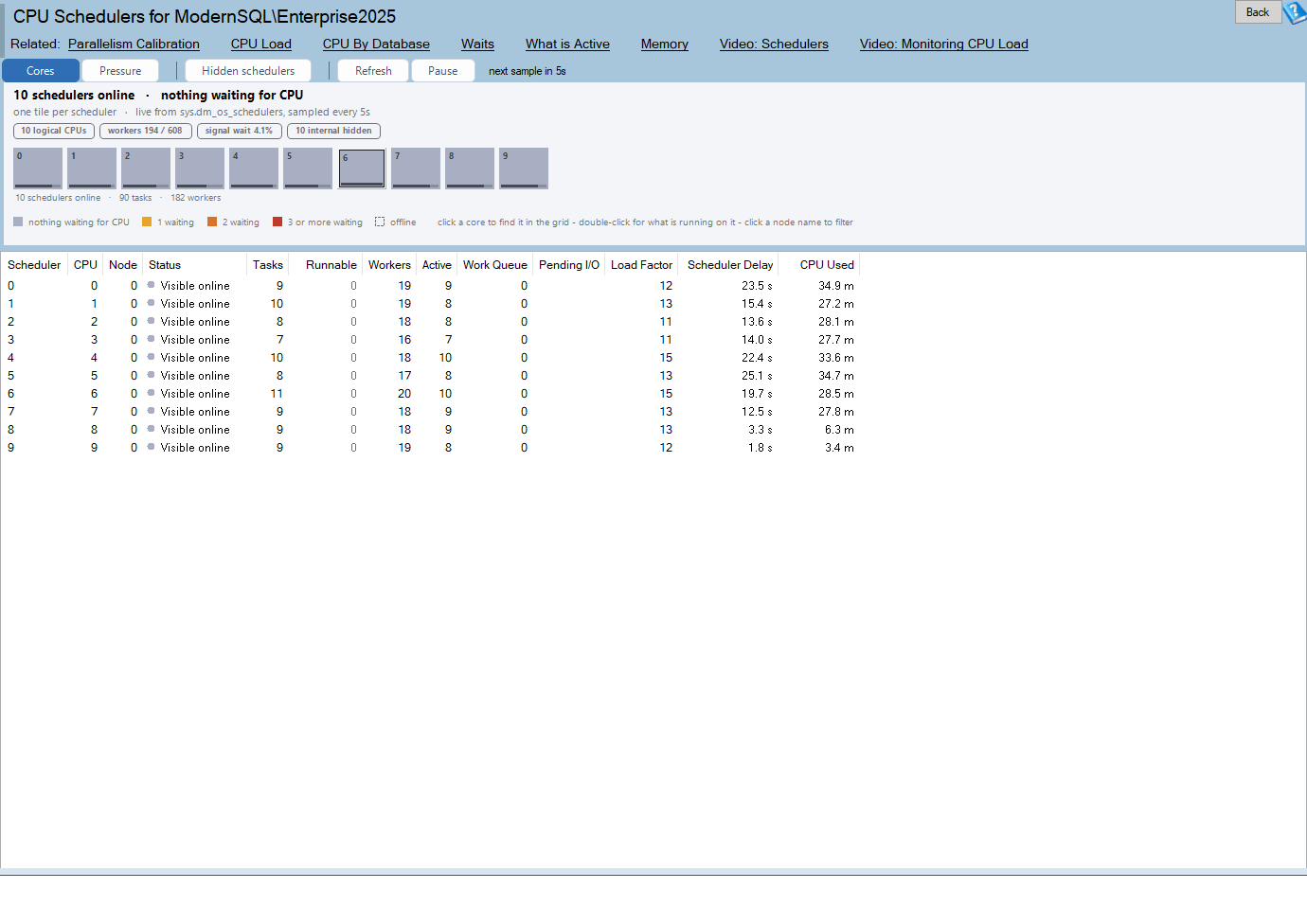Click the 'workers 194 / 608' chip
This screenshot has width=1307, height=924.
145,131
